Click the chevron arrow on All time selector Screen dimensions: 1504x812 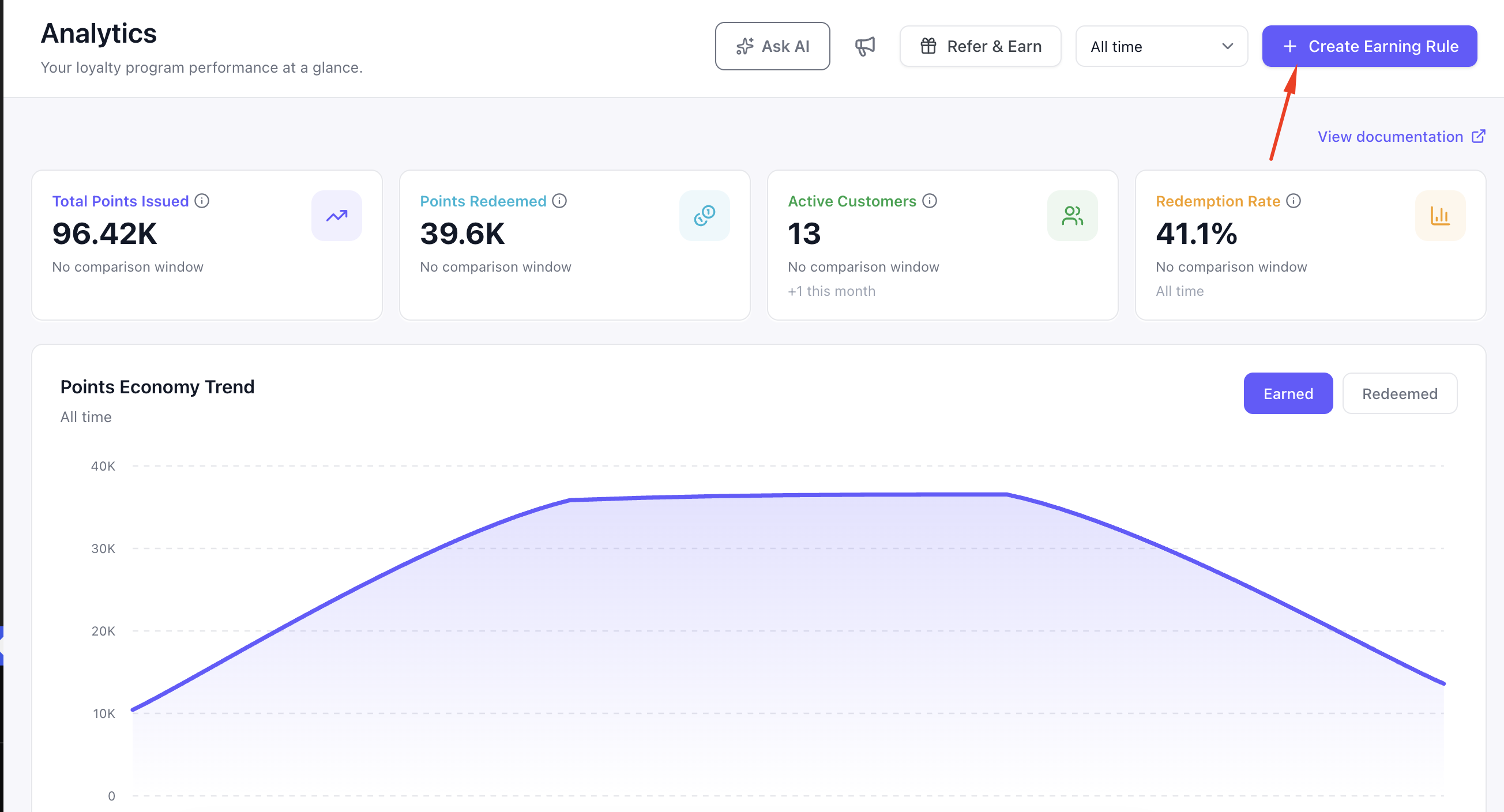tap(1227, 46)
